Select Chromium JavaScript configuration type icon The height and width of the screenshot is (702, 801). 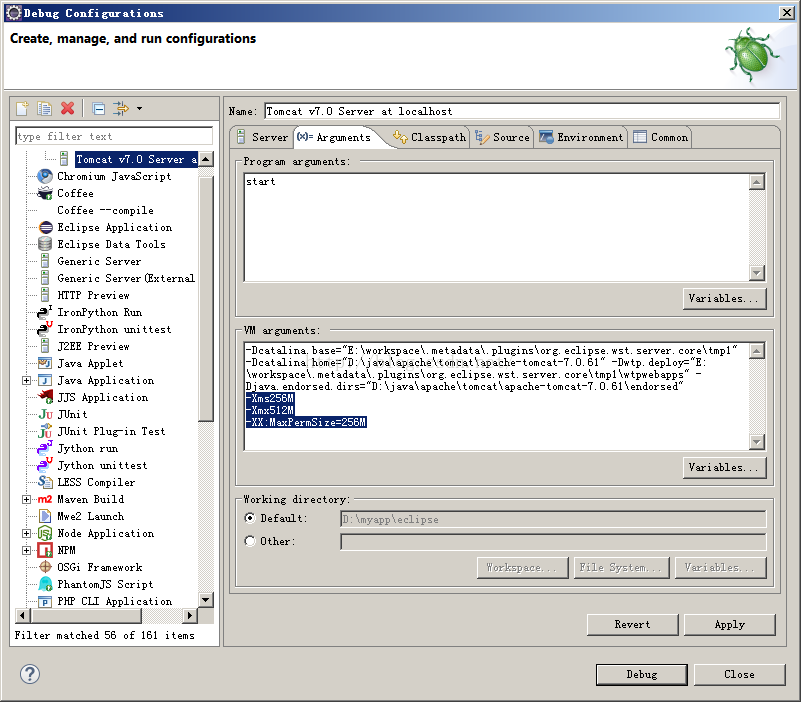45,176
